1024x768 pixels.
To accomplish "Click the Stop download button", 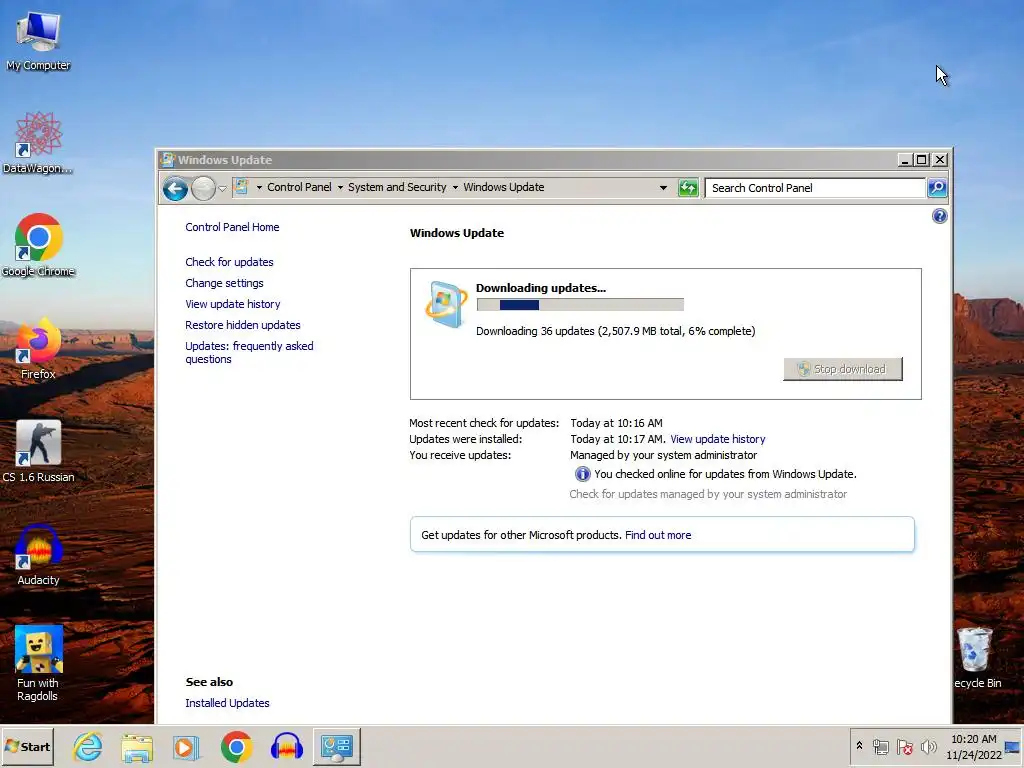I will (x=842, y=369).
